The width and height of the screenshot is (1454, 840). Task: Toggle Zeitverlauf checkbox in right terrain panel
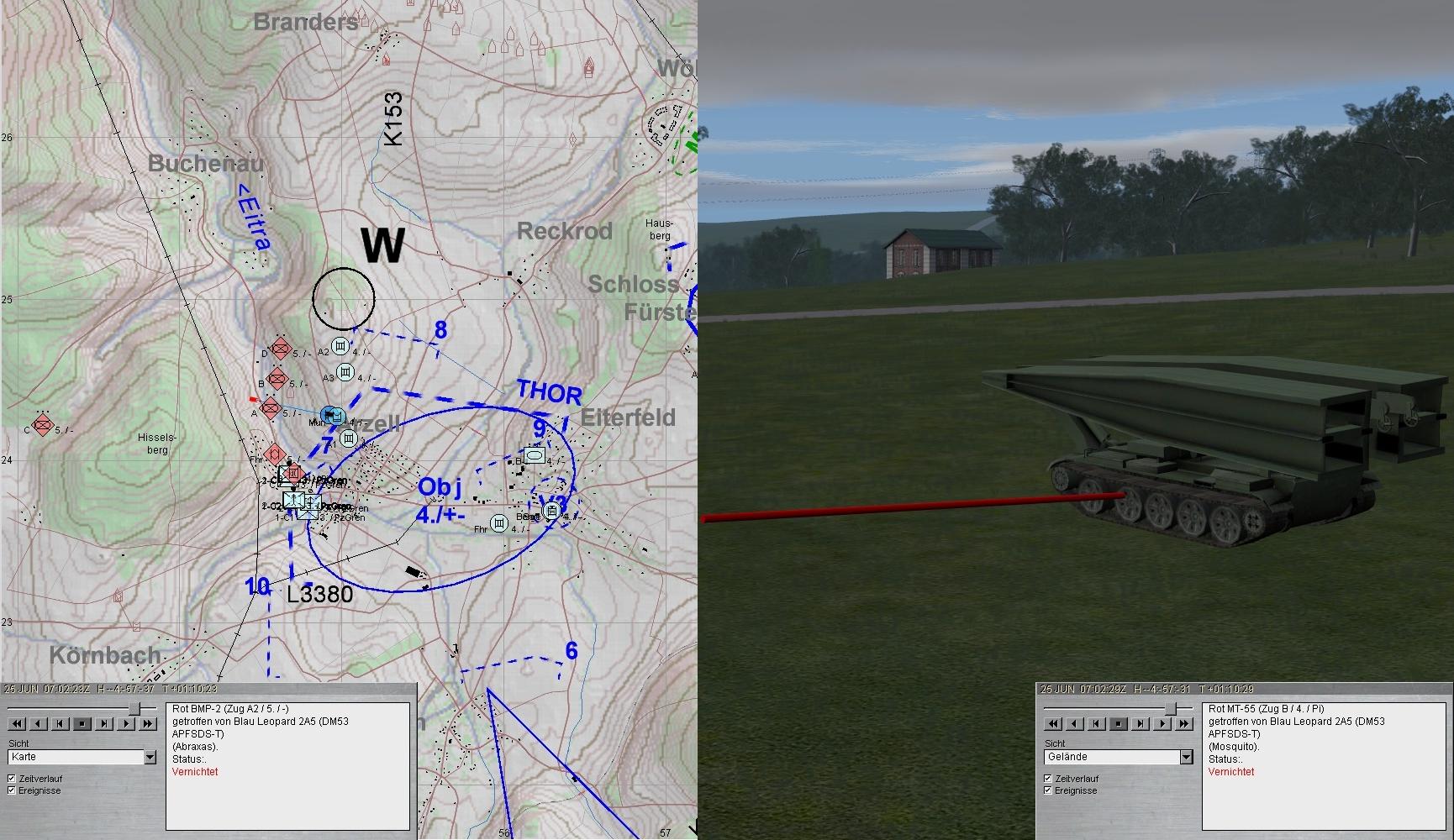[x=1048, y=779]
